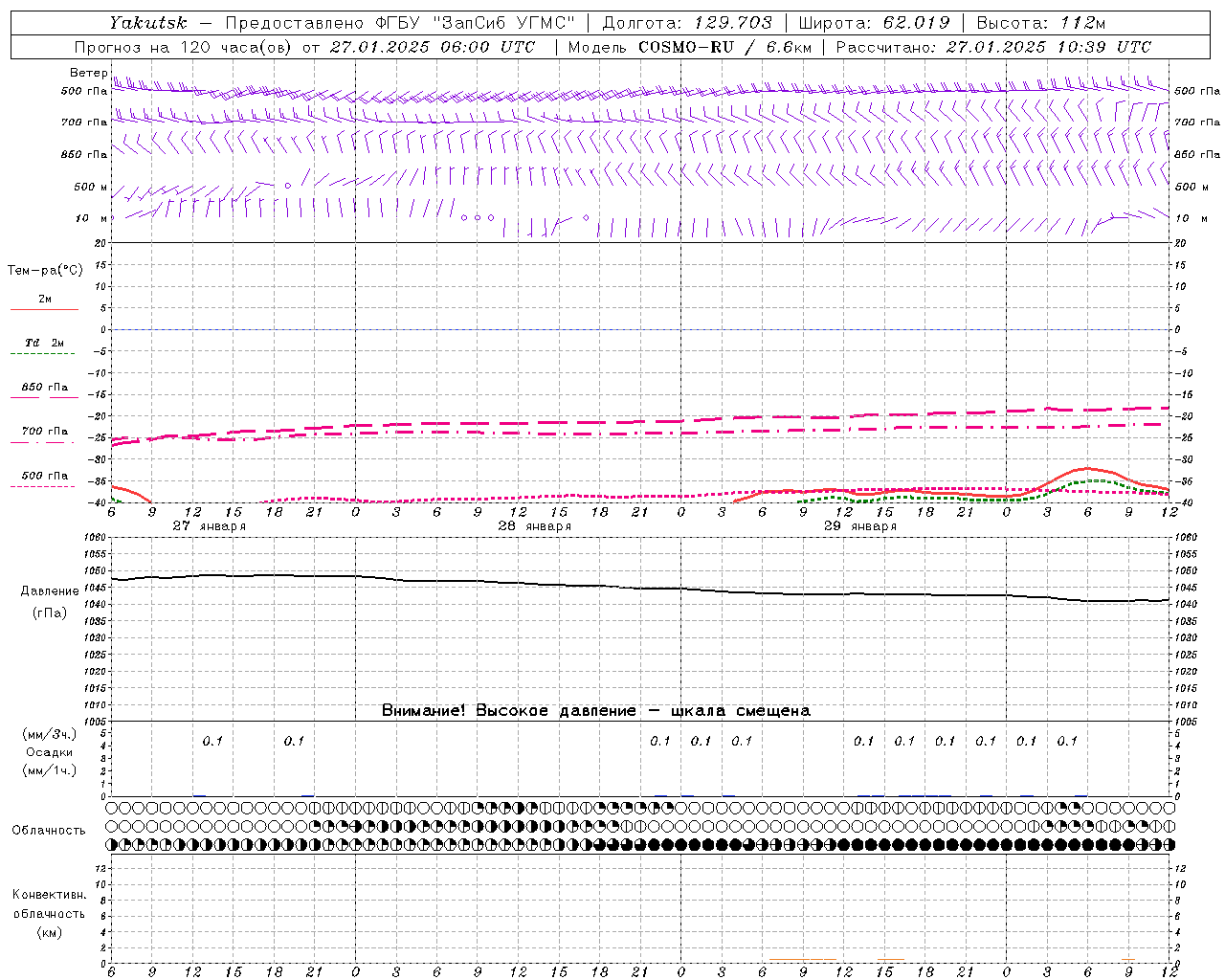The image size is (1225, 980).
Task: Click the (км) unit label
Action: [50, 932]
